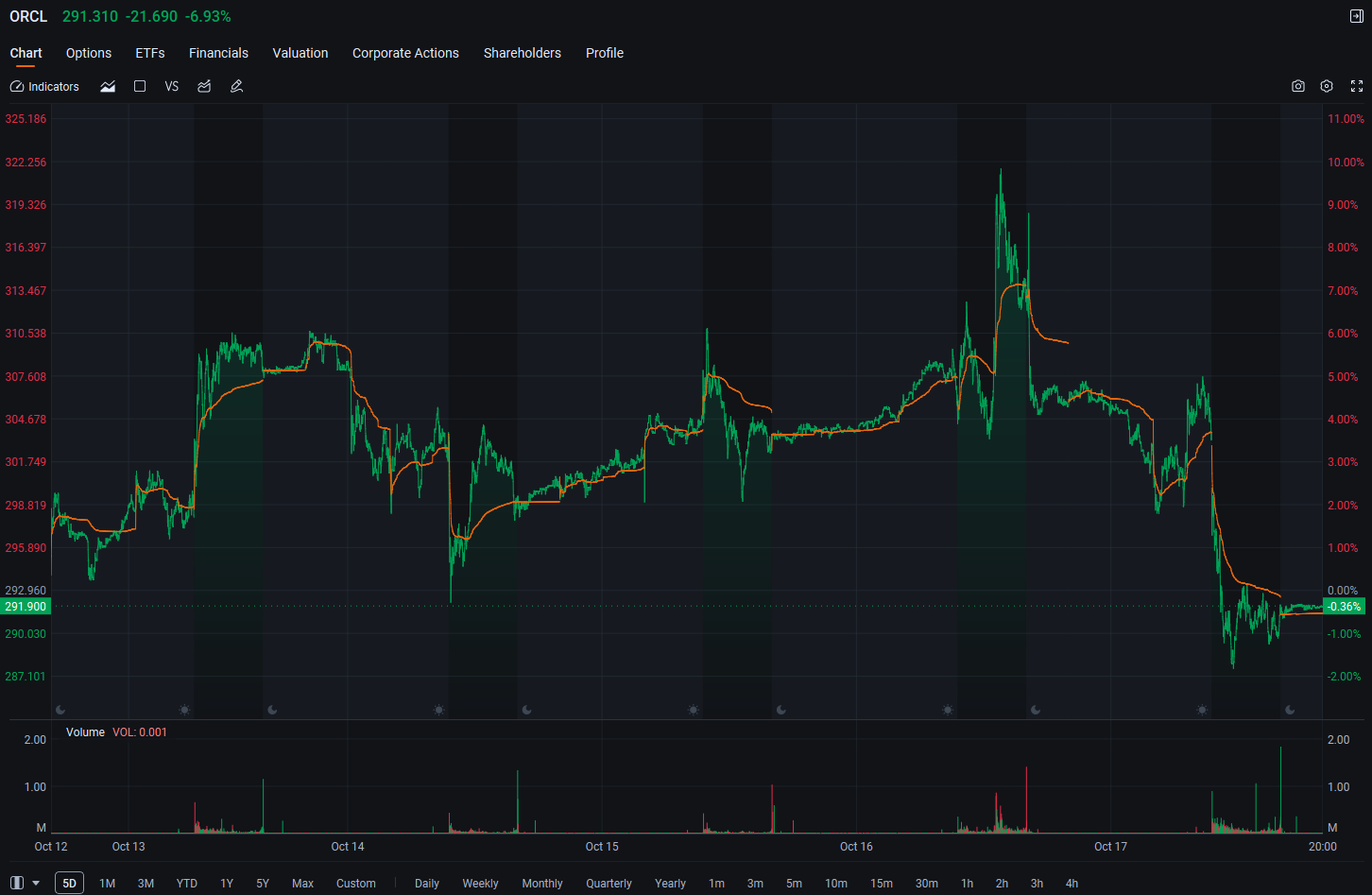This screenshot has height=895, width=1372.
Task: Click the VOL: 0.001 readout
Action: pos(140,732)
